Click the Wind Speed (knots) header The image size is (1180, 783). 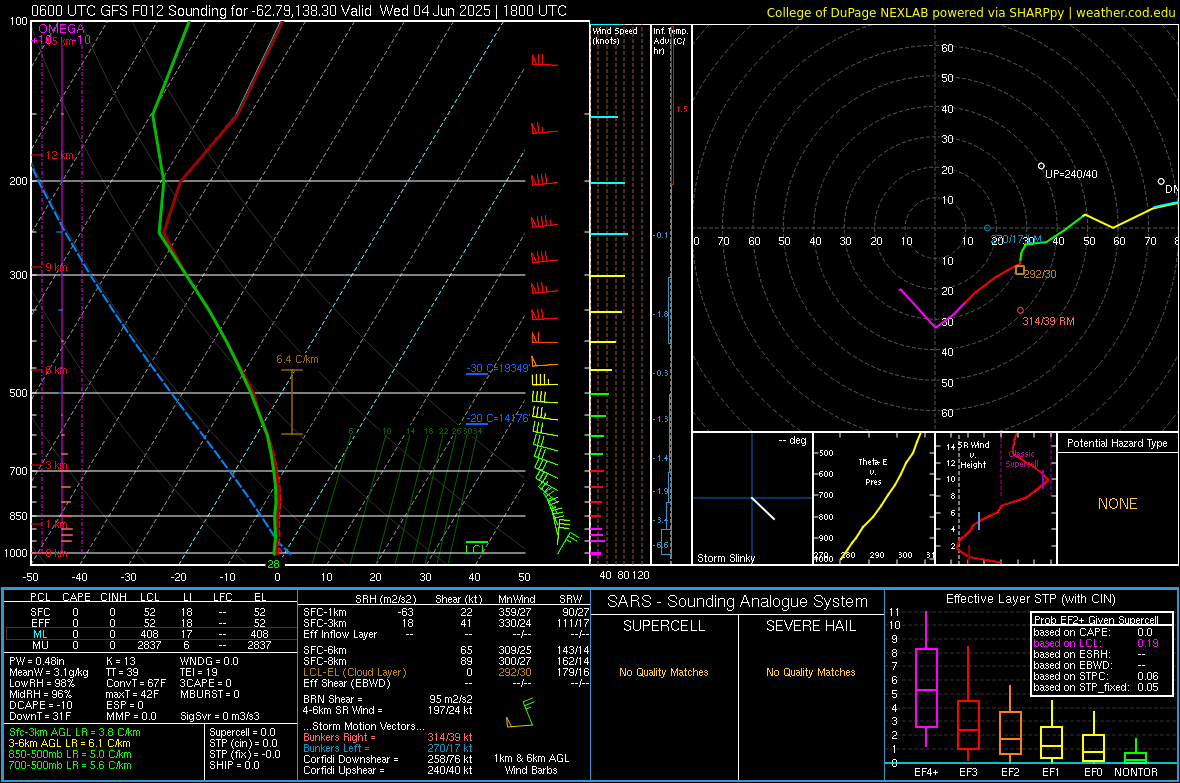tap(615, 35)
